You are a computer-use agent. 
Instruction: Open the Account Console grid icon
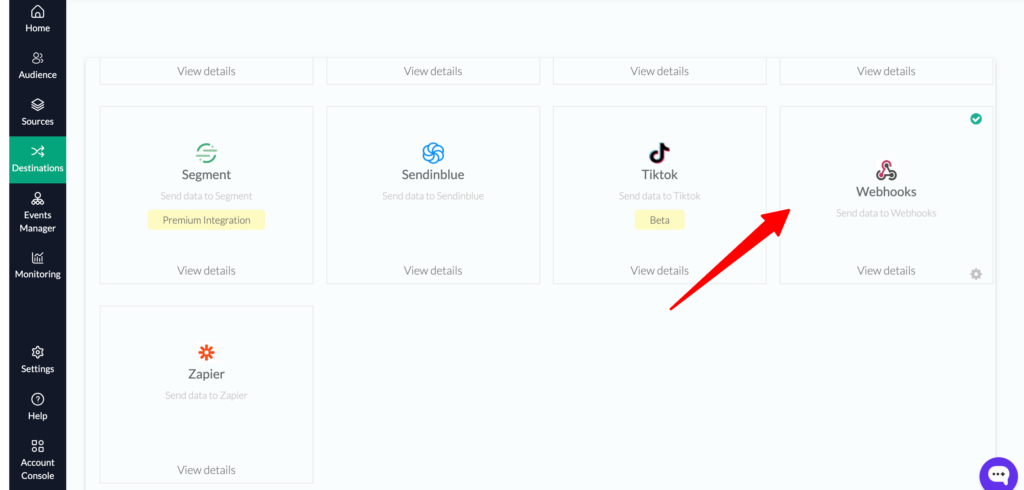pos(37,446)
